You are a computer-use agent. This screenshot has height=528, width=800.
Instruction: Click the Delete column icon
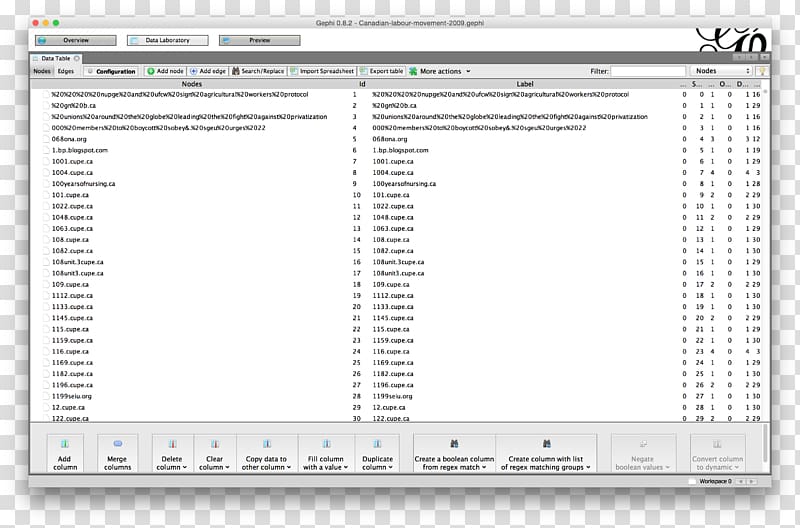172,444
